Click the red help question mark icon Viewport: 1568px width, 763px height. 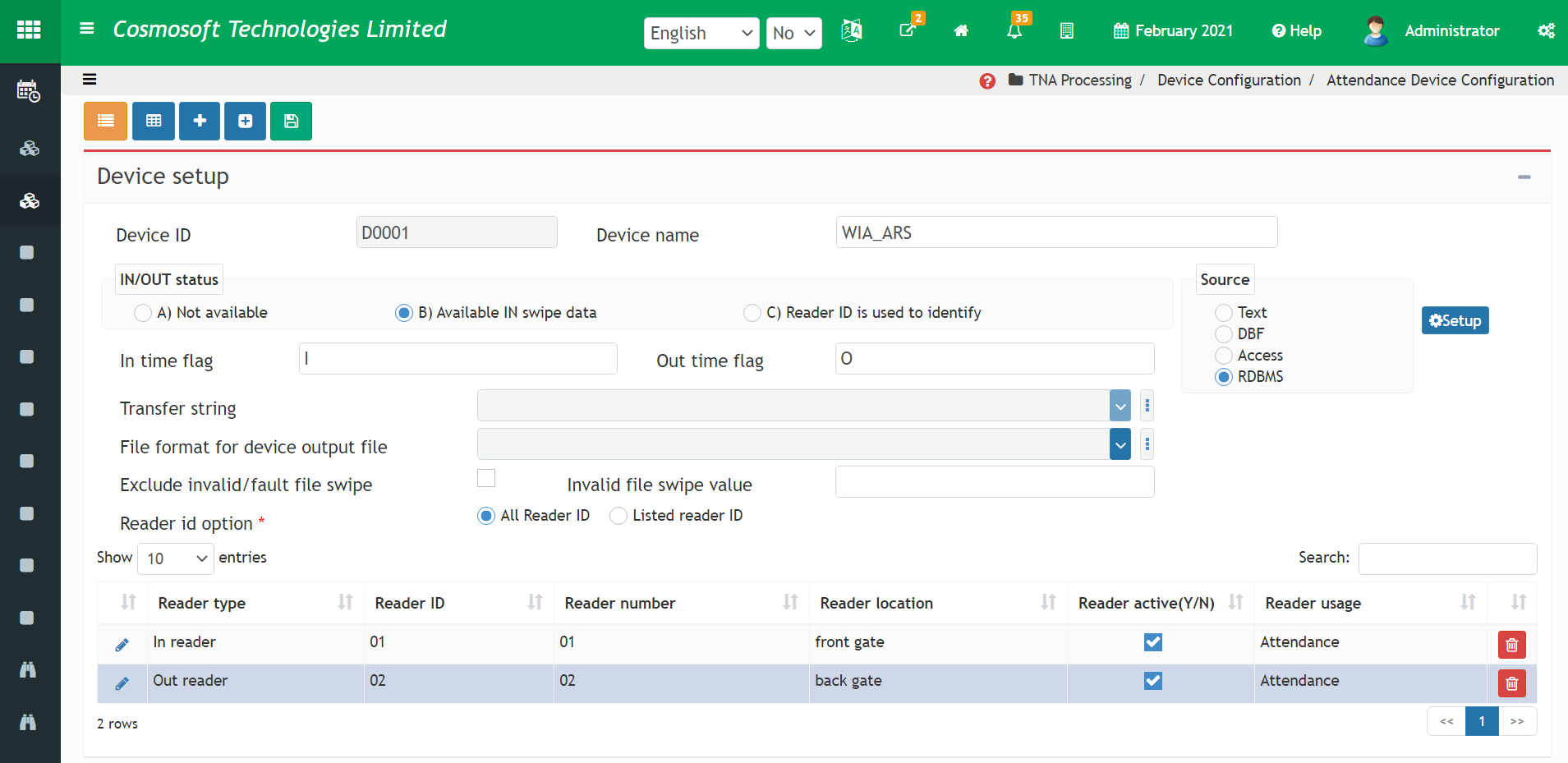987,80
